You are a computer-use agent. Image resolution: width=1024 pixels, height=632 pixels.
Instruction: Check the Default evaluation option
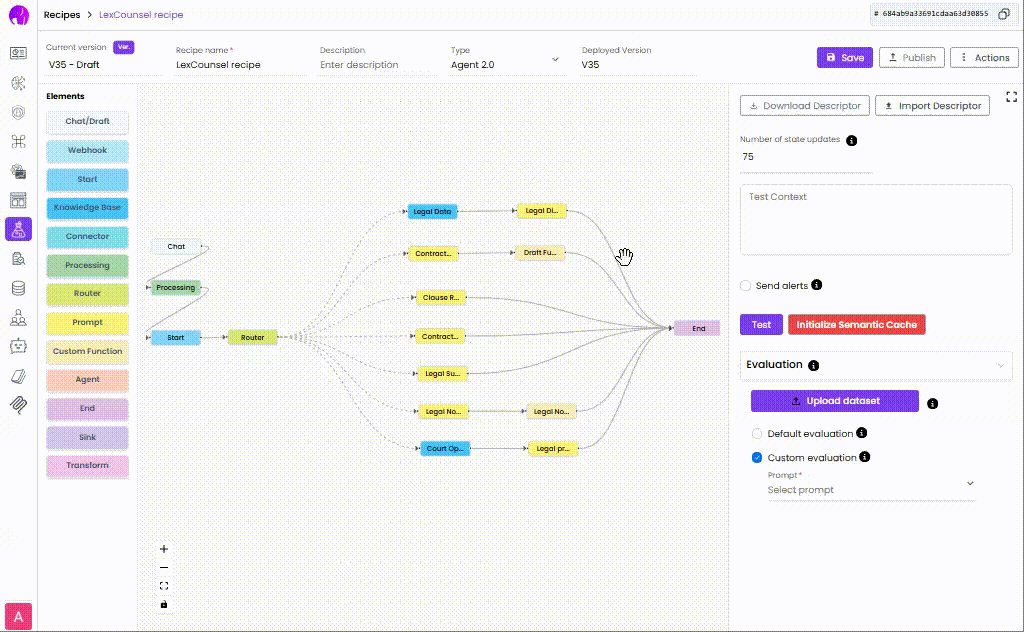pos(758,434)
